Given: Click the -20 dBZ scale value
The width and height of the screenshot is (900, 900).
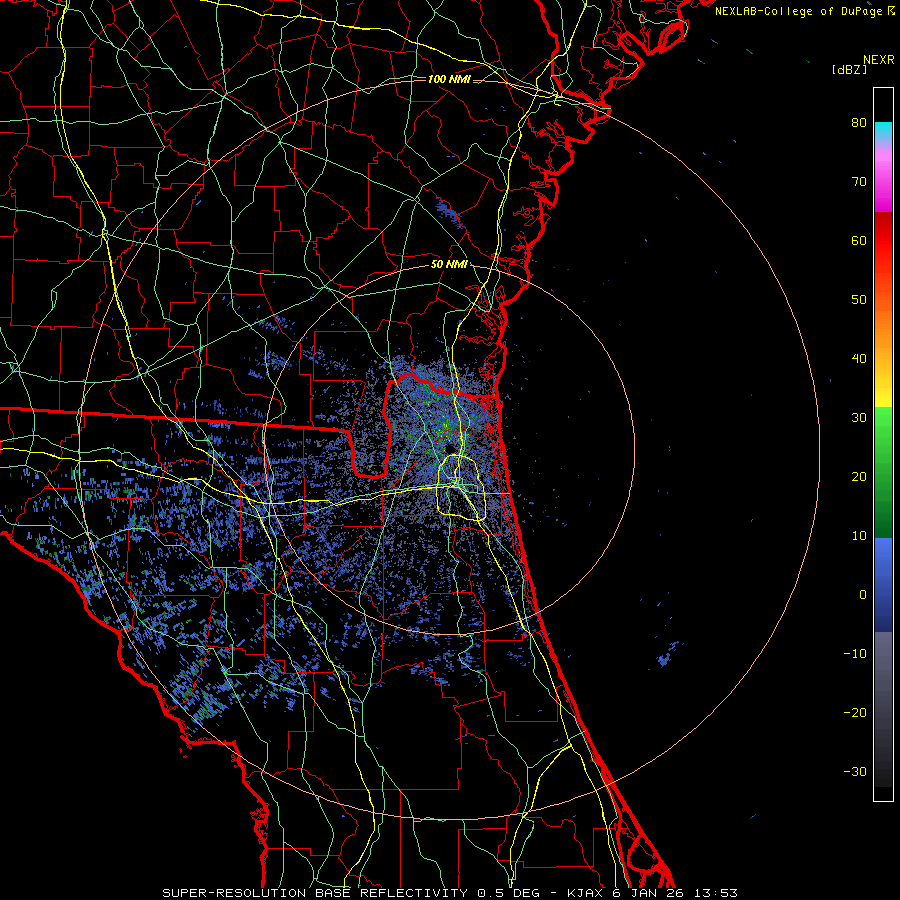Looking at the screenshot, I should click(x=855, y=712).
